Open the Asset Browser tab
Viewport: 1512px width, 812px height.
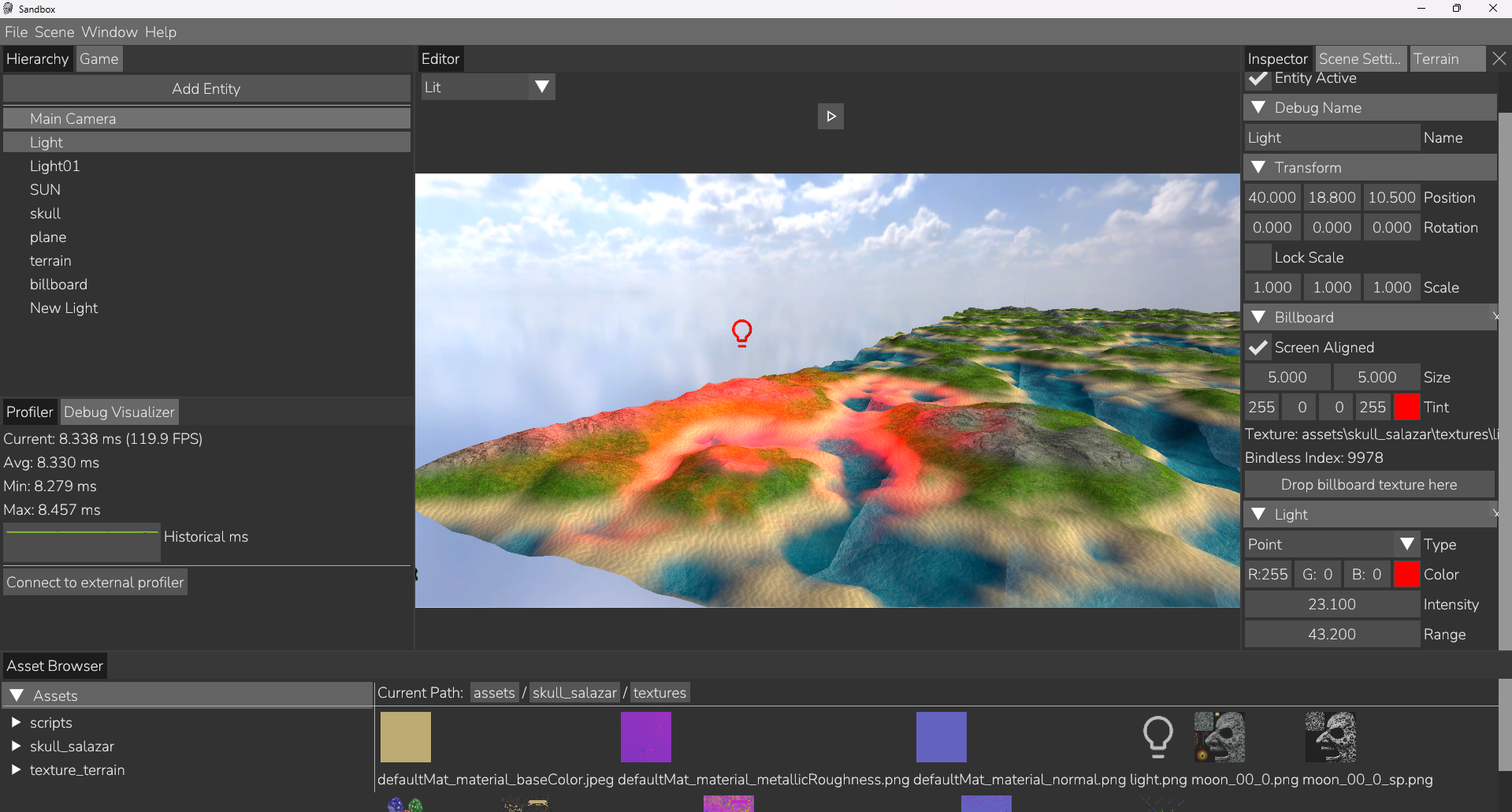55,666
